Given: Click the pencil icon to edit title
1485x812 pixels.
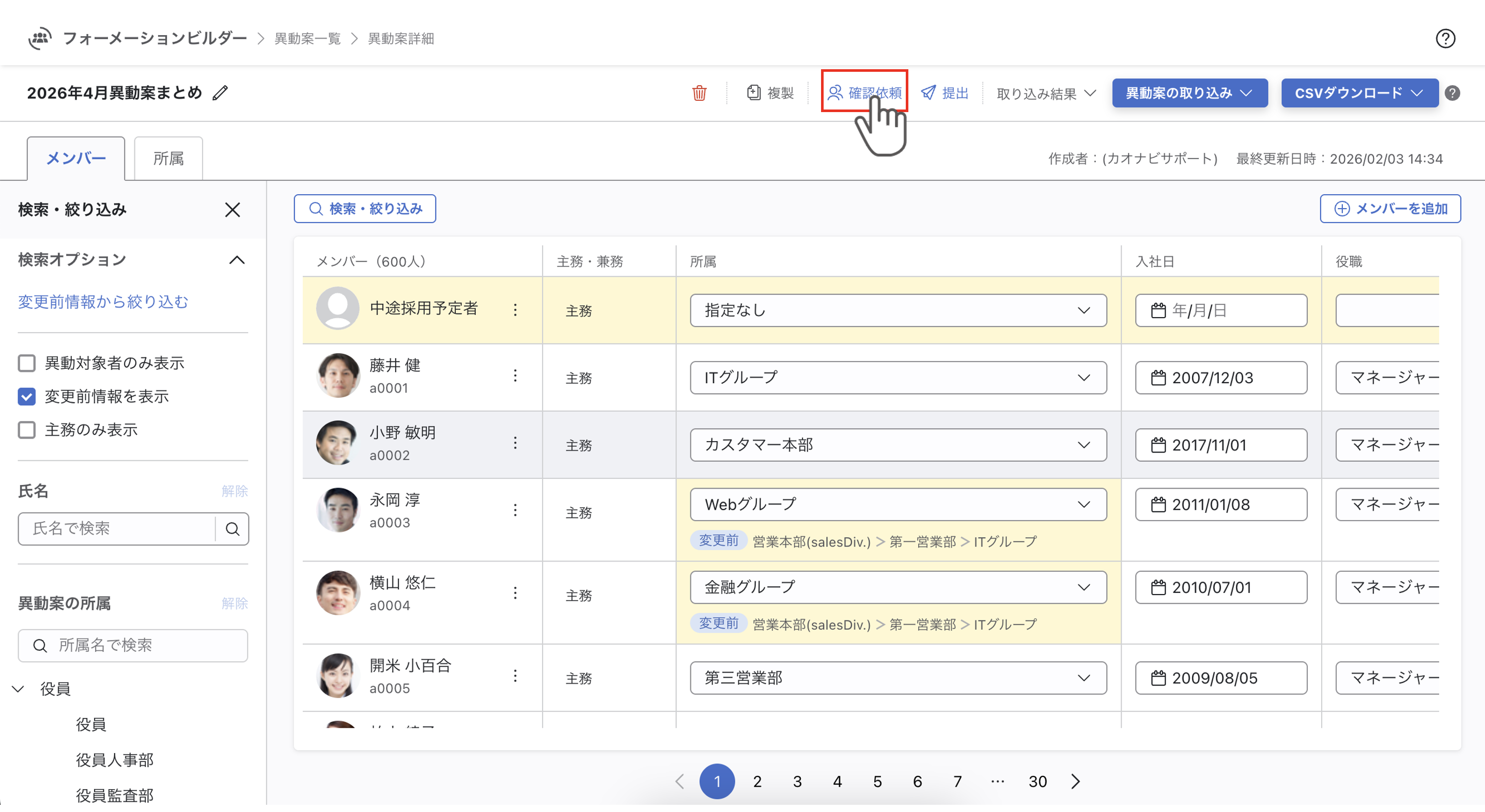Looking at the screenshot, I should [x=220, y=93].
